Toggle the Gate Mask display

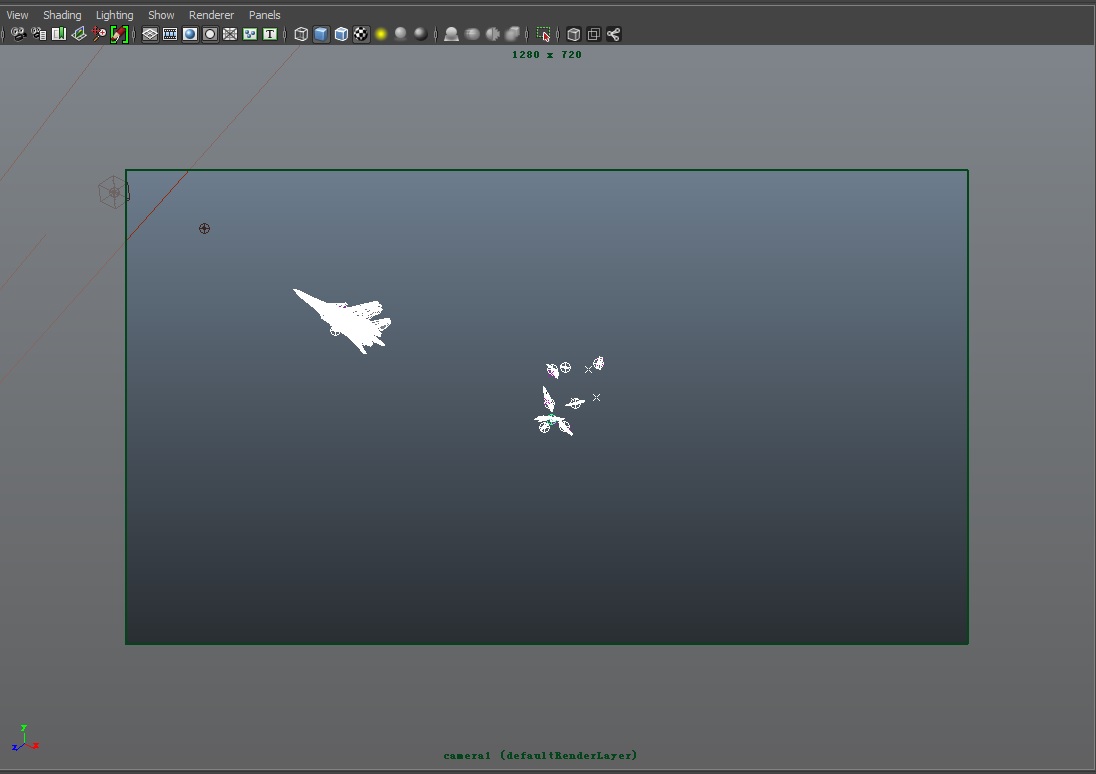tap(210, 34)
